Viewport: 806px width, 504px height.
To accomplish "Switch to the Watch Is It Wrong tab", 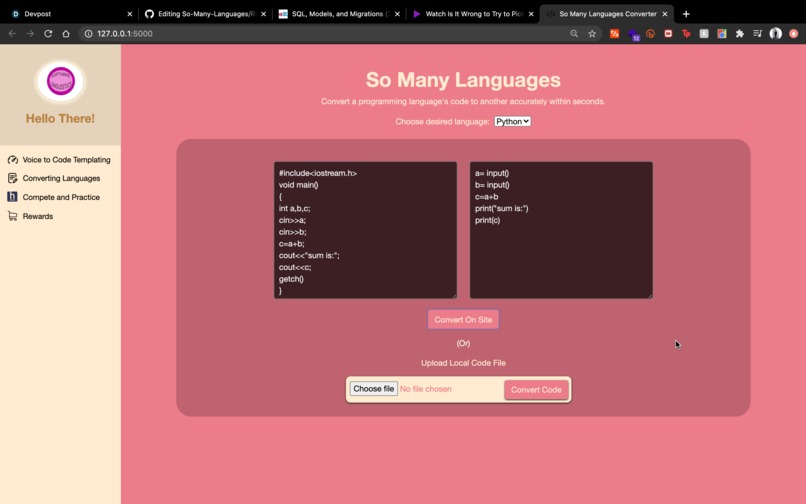I will pyautogui.click(x=473, y=14).
